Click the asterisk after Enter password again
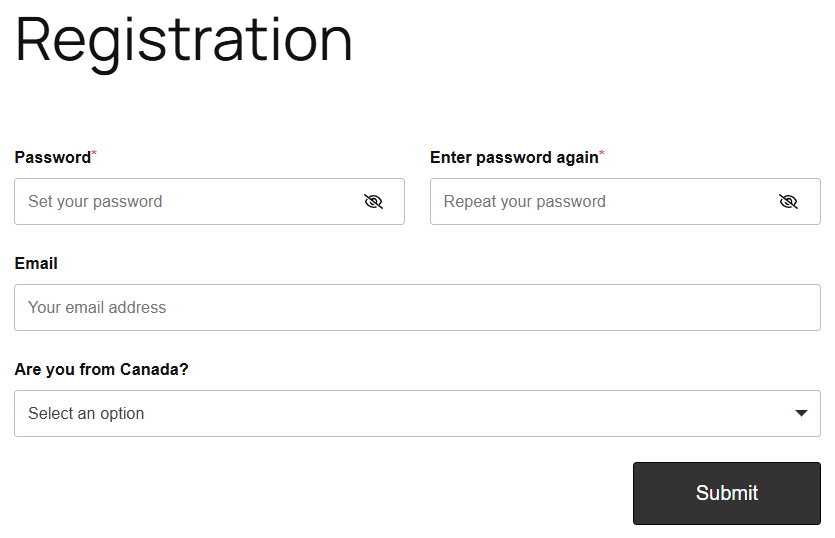Image resolution: width=835 pixels, height=538 pixels. click(602, 154)
